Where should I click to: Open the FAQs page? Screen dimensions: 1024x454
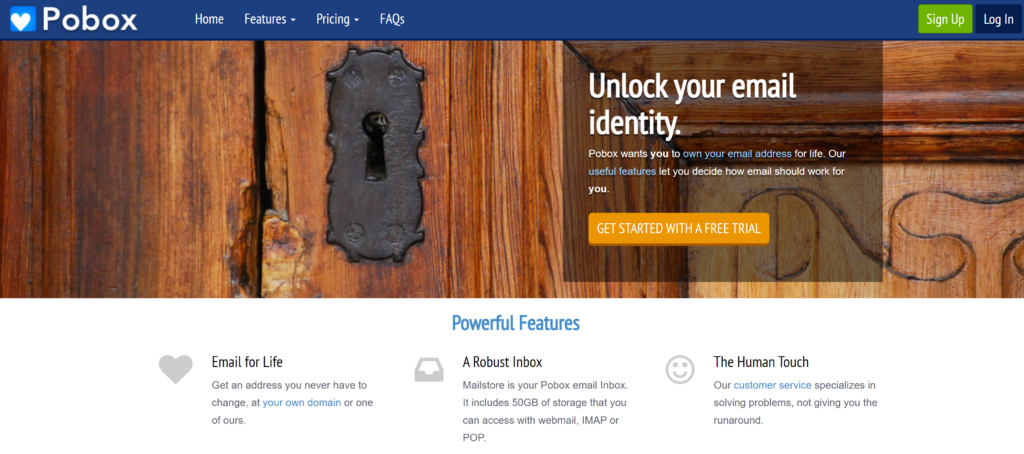tap(392, 20)
